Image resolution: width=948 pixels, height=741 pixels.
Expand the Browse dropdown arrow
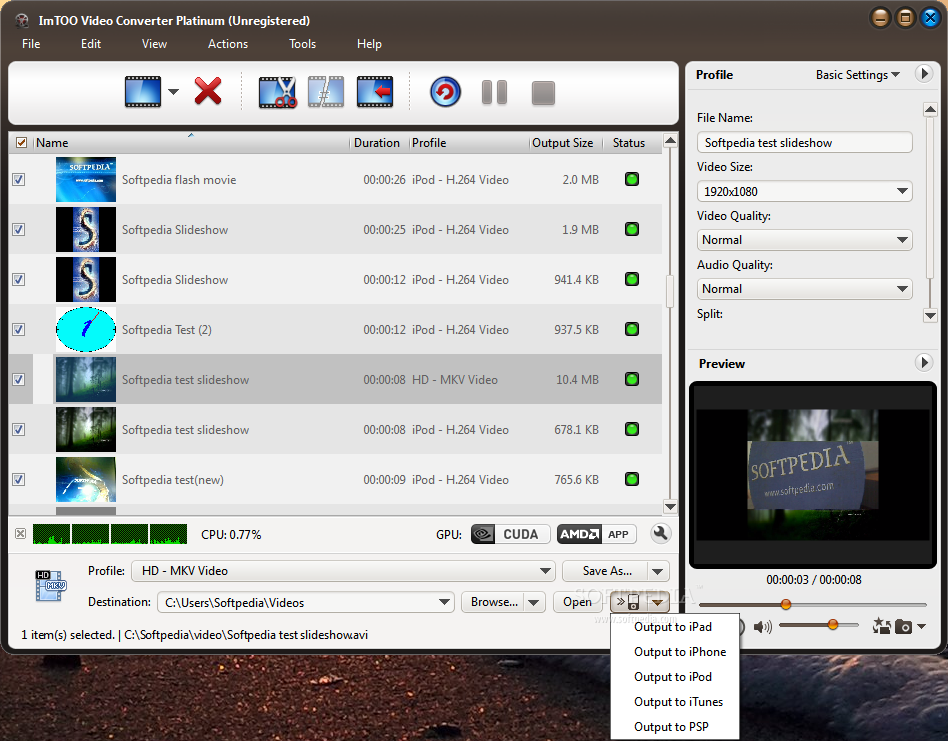tap(534, 603)
